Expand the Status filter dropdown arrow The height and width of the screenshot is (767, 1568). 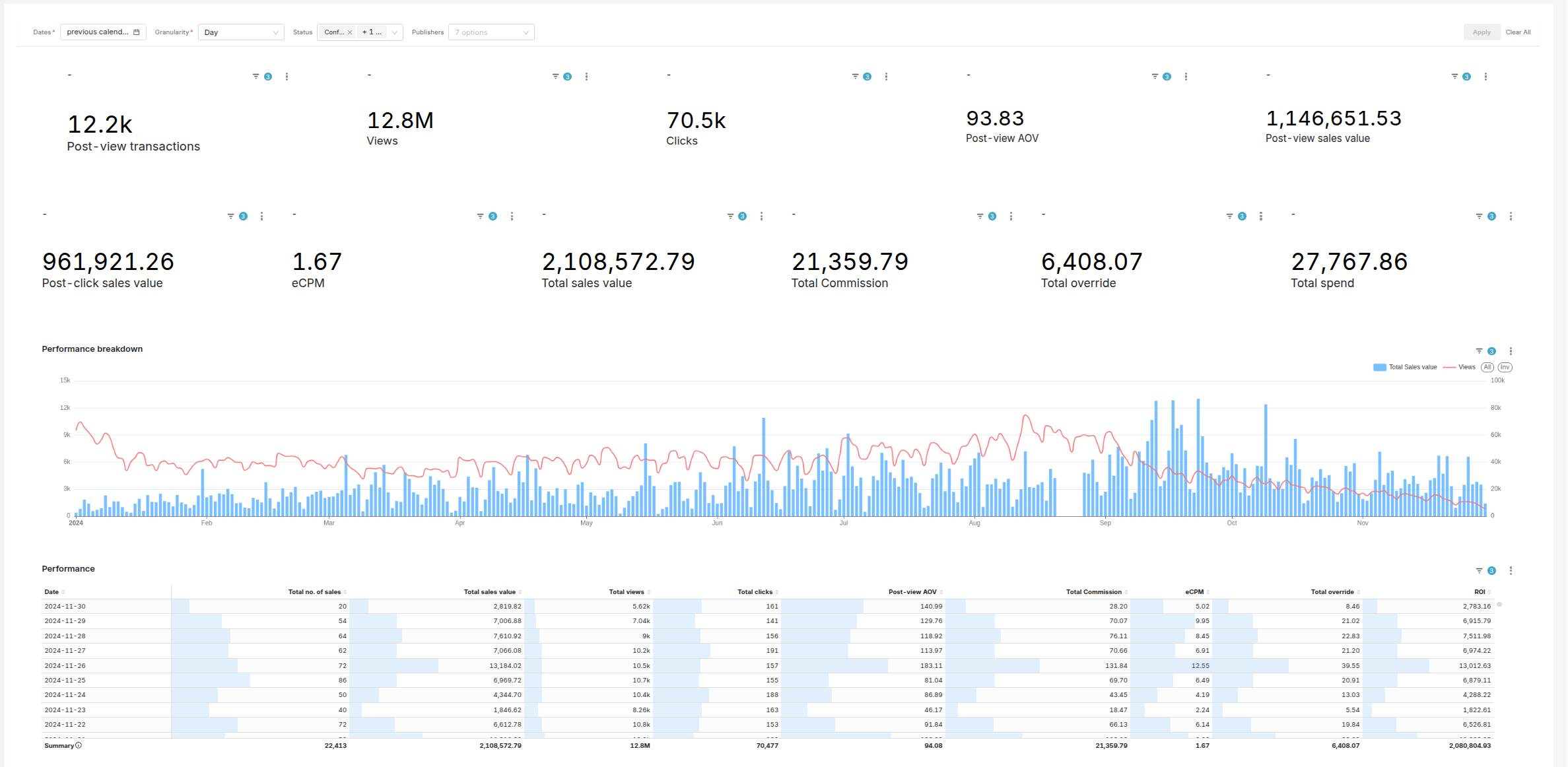coord(395,32)
